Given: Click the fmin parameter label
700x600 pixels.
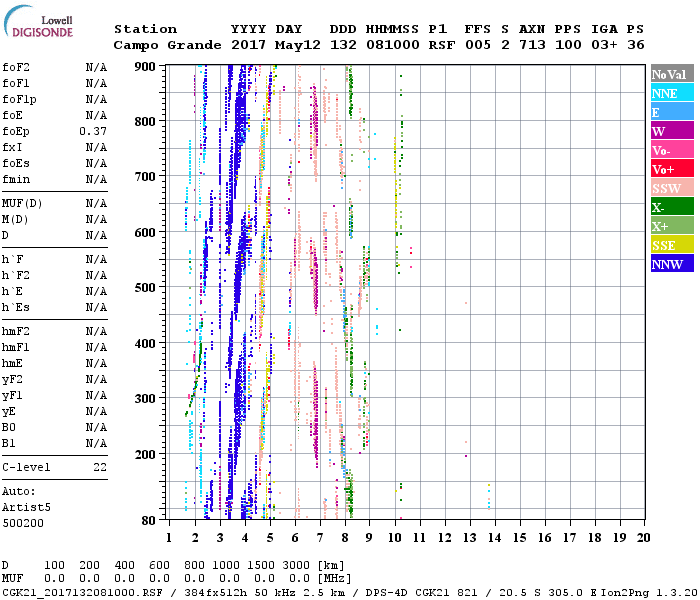Looking at the screenshot, I should click(x=16, y=179).
